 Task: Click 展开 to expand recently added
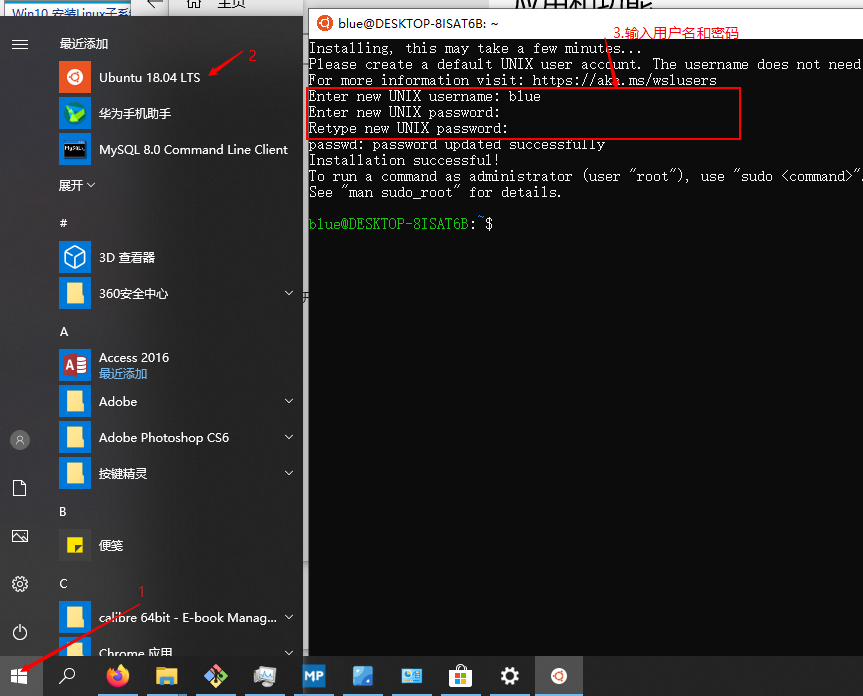click(77, 185)
